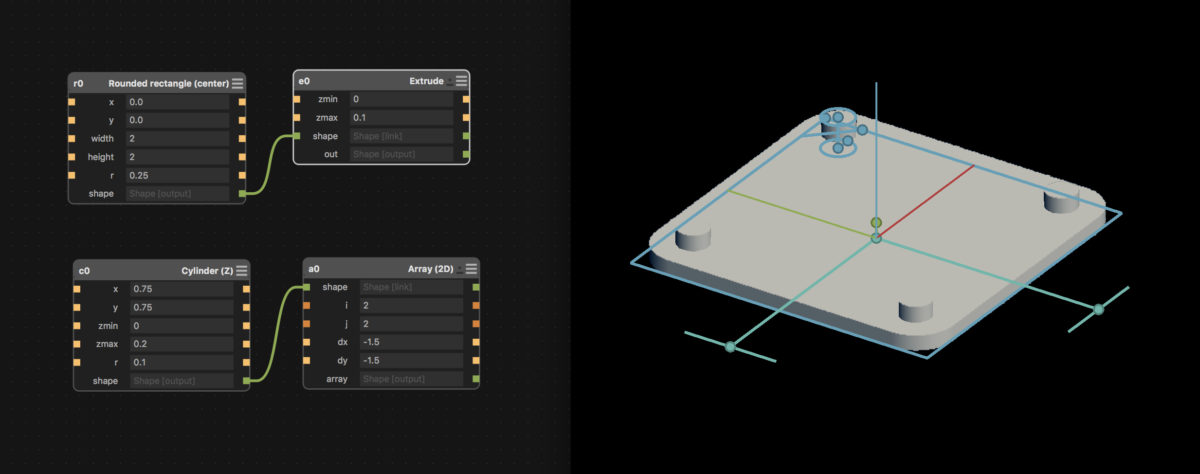Click the e0 zmin value field
Viewport: 1200px width, 474px height.
(401, 100)
